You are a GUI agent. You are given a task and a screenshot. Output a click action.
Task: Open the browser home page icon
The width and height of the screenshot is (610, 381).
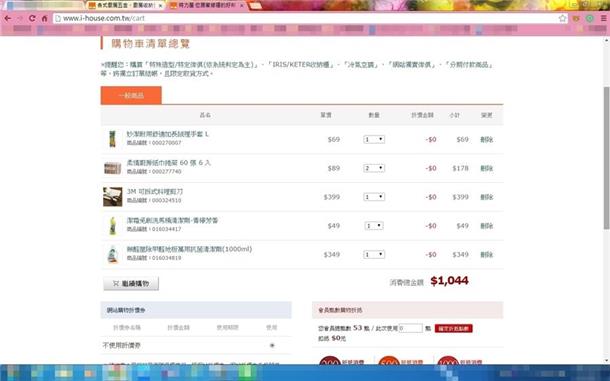[44, 18]
